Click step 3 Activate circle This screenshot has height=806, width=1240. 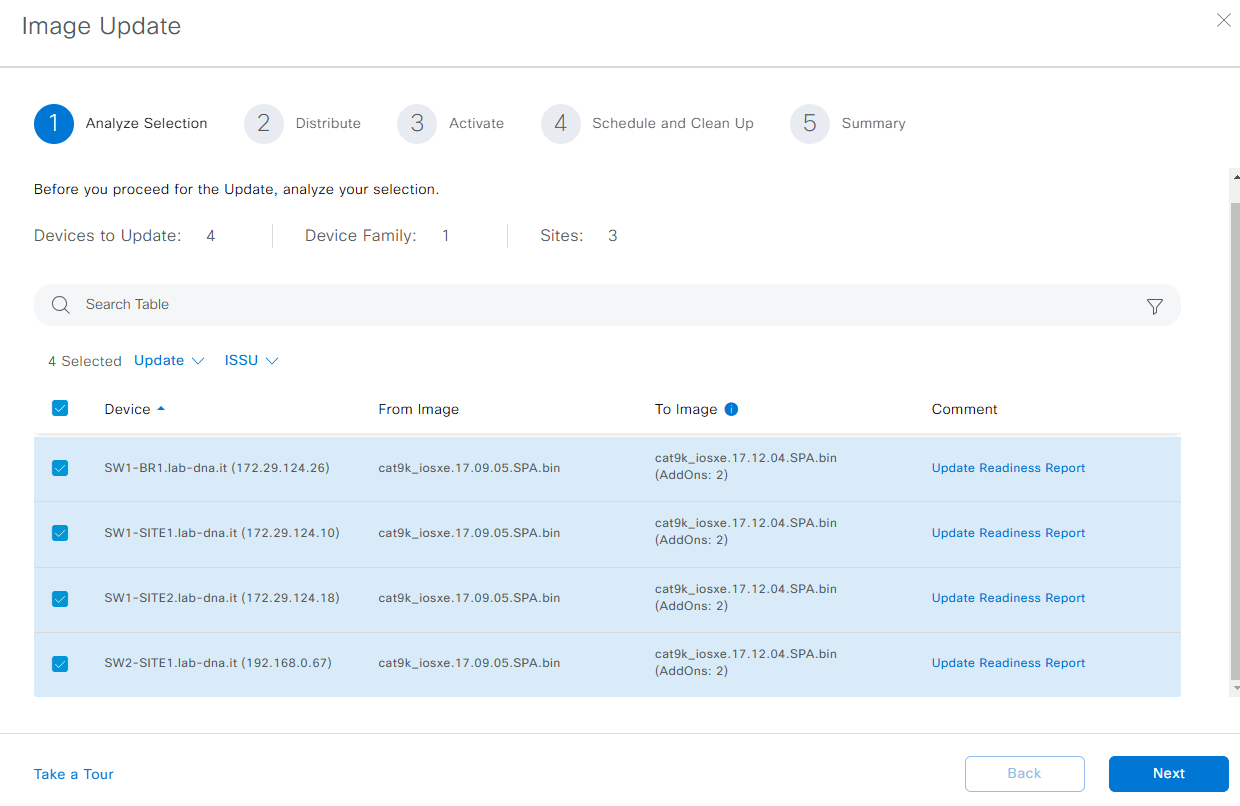click(x=417, y=124)
